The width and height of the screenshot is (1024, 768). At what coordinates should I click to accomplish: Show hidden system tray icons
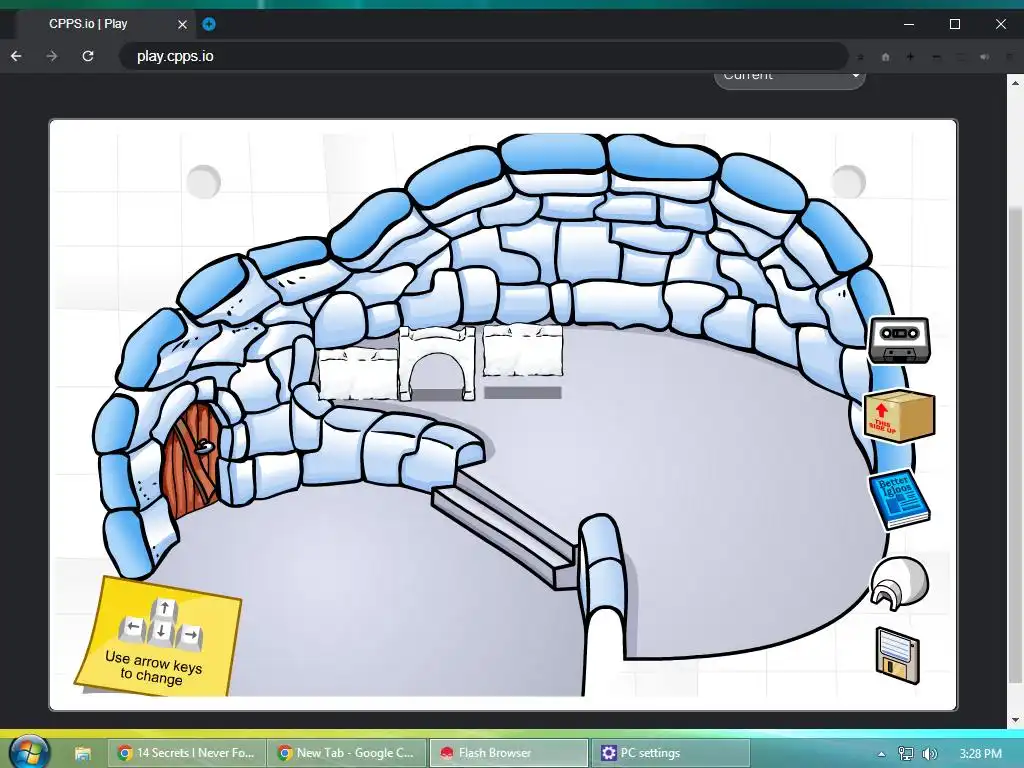[x=881, y=754]
